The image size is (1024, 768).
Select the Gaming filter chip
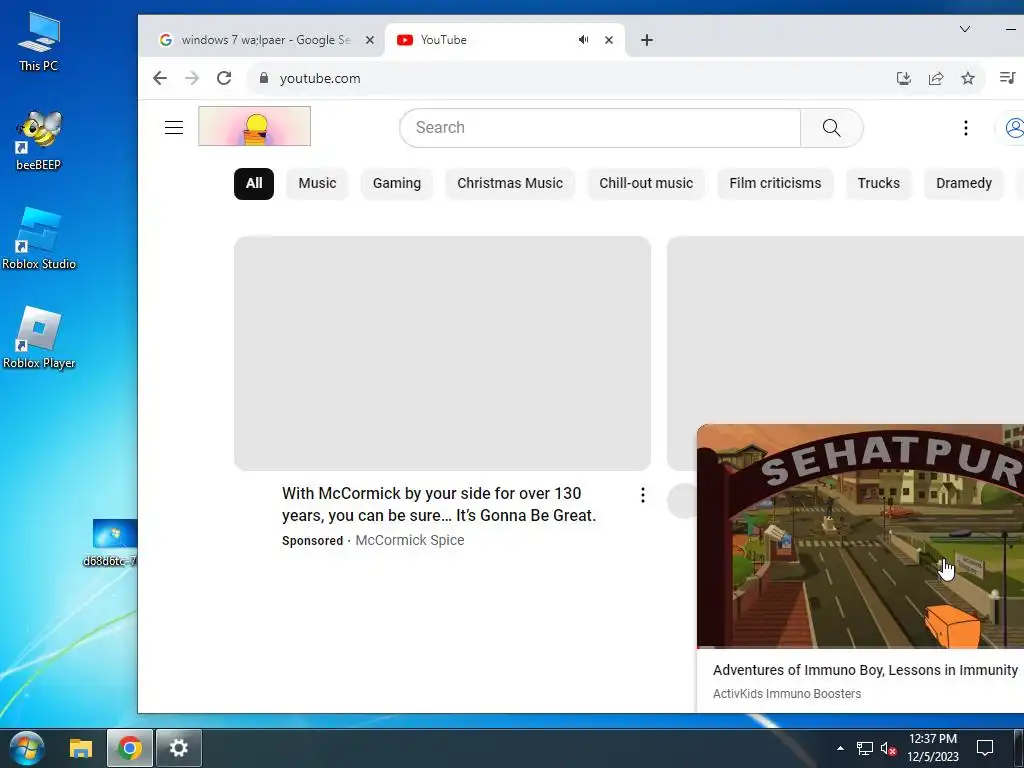(x=397, y=184)
